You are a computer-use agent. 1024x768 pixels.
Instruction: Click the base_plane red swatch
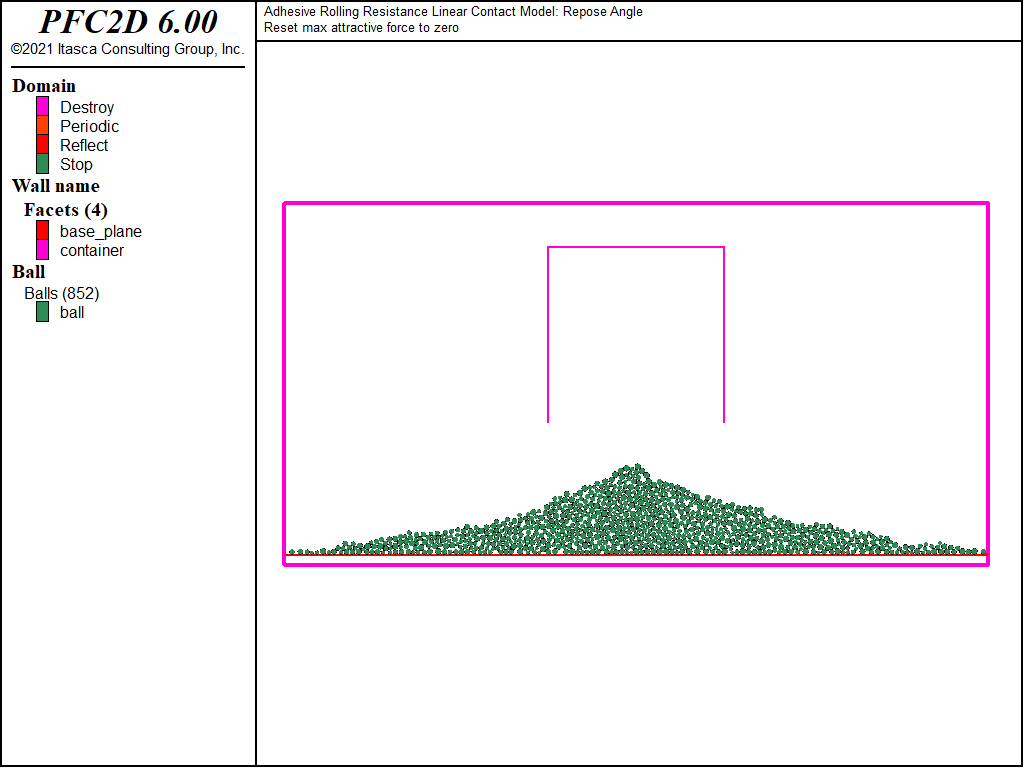(42, 231)
